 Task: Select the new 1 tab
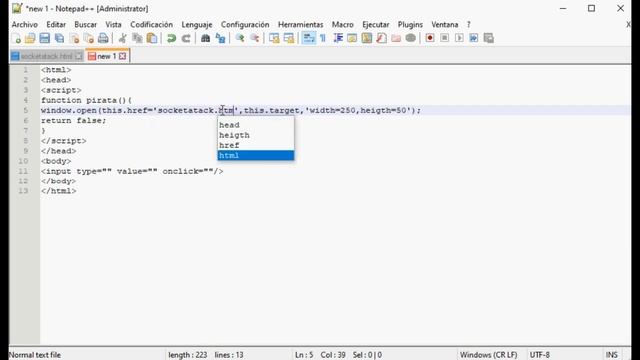click(107, 56)
